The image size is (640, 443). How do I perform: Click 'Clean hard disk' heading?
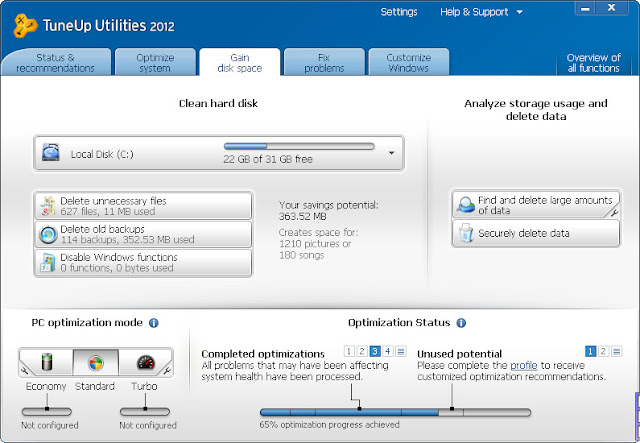pyautogui.click(x=218, y=103)
